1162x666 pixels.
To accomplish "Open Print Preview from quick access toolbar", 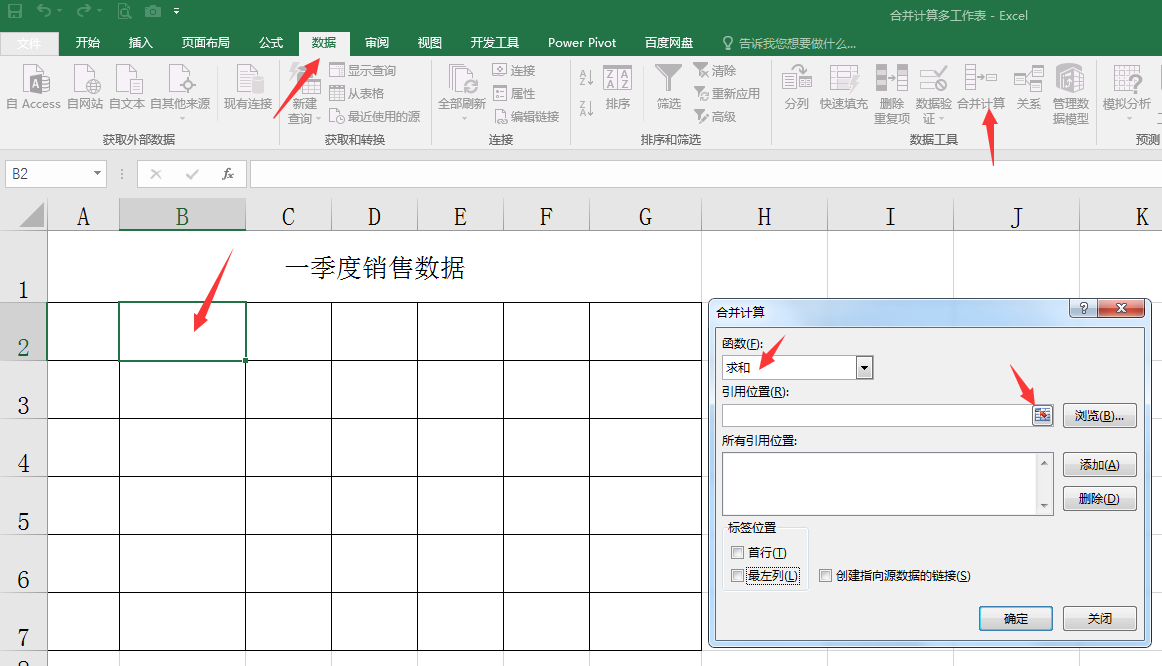I will coord(124,11).
